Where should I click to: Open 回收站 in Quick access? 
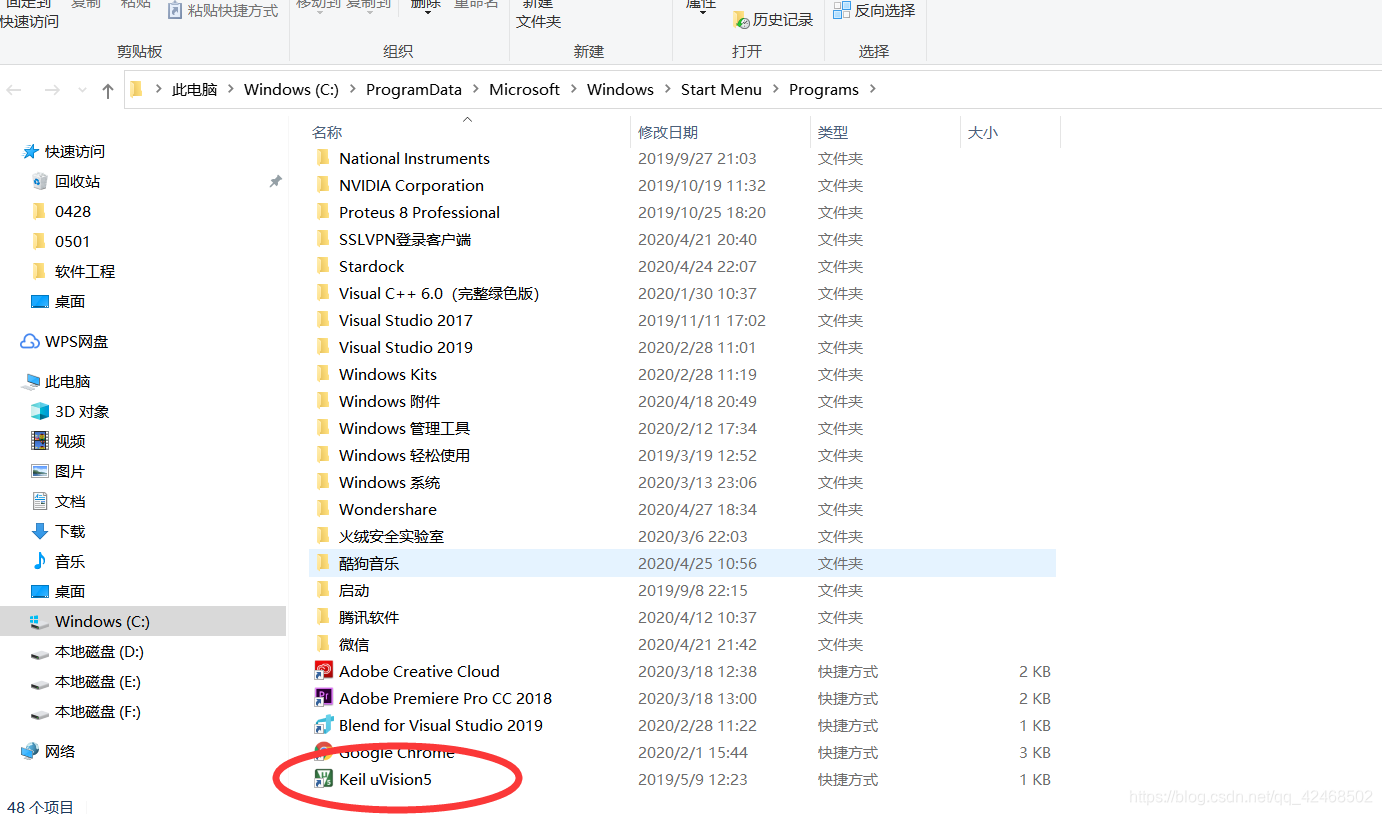pyautogui.click(x=77, y=181)
